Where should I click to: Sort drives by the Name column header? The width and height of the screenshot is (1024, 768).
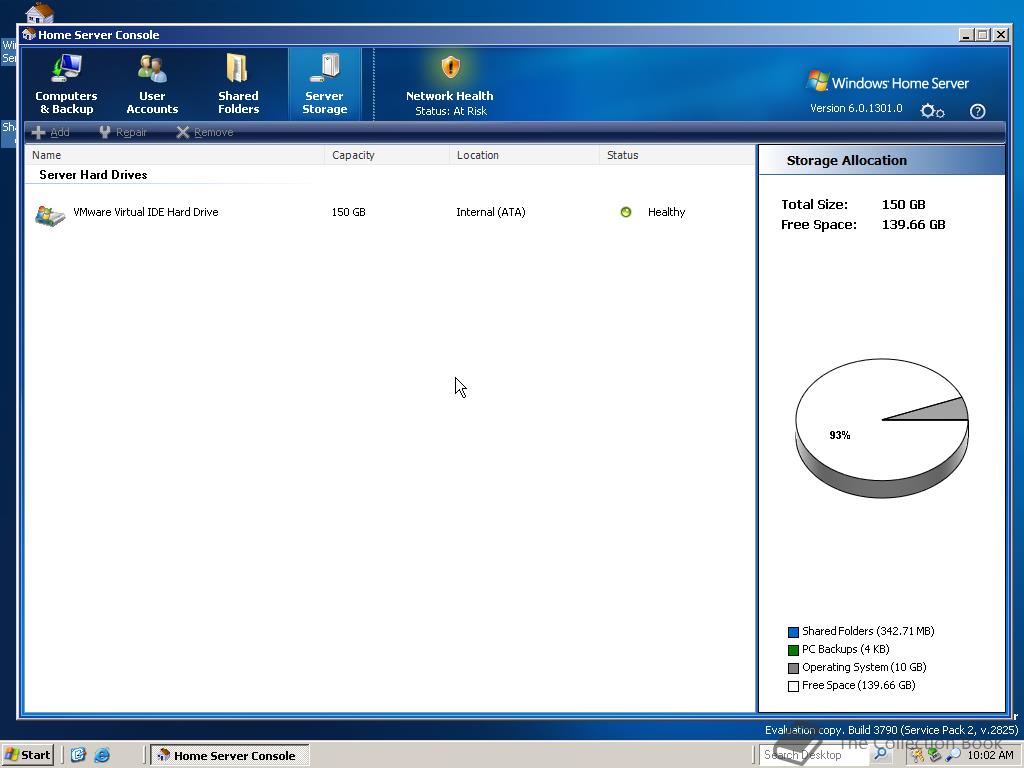point(174,155)
